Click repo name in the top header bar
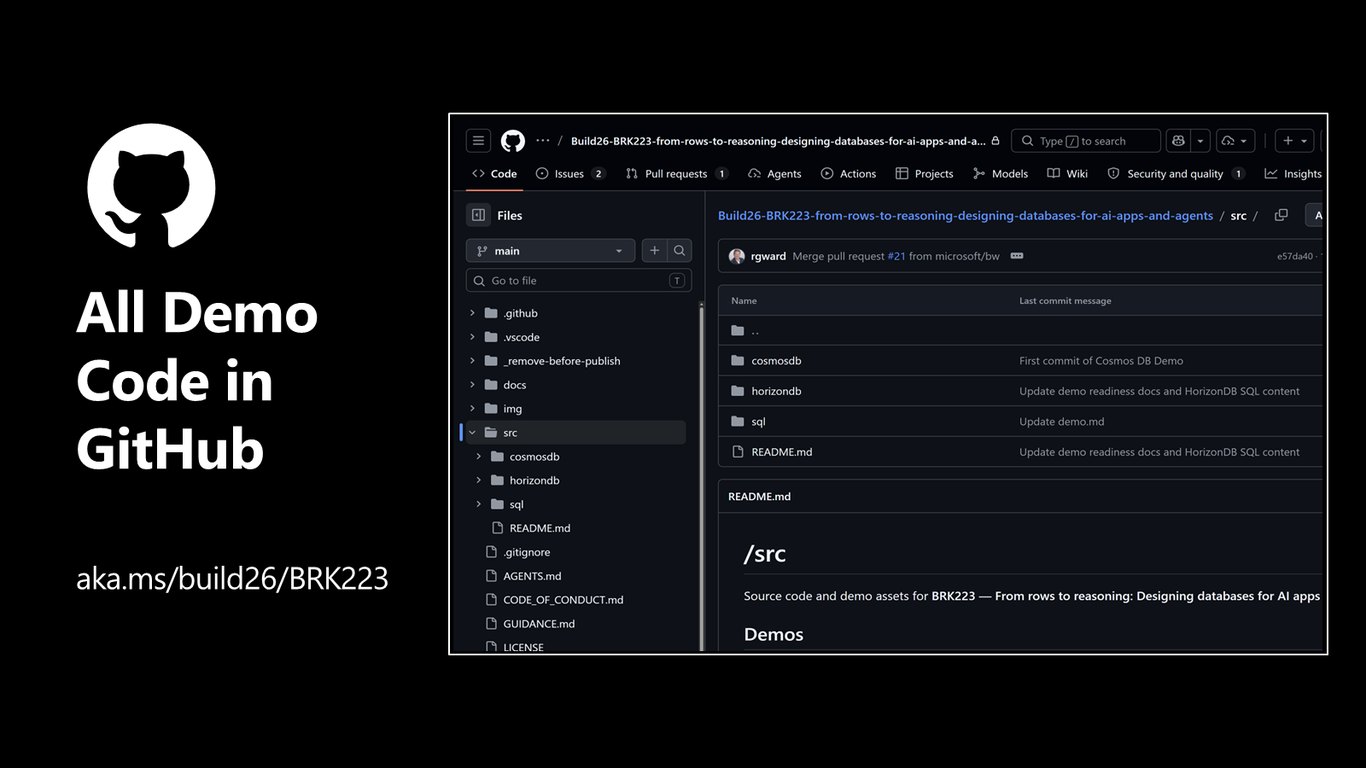This screenshot has height=768, width=1366. tap(778, 141)
